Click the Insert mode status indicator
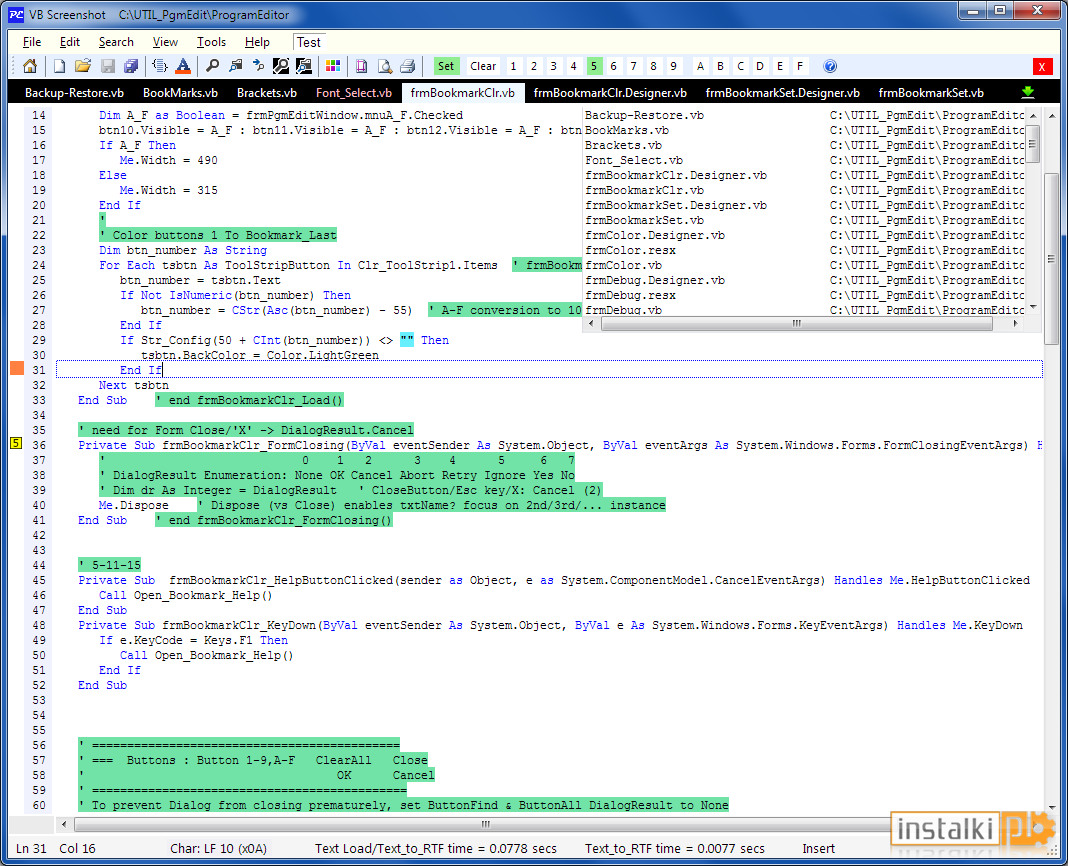The width and height of the screenshot is (1068, 866). point(818,848)
